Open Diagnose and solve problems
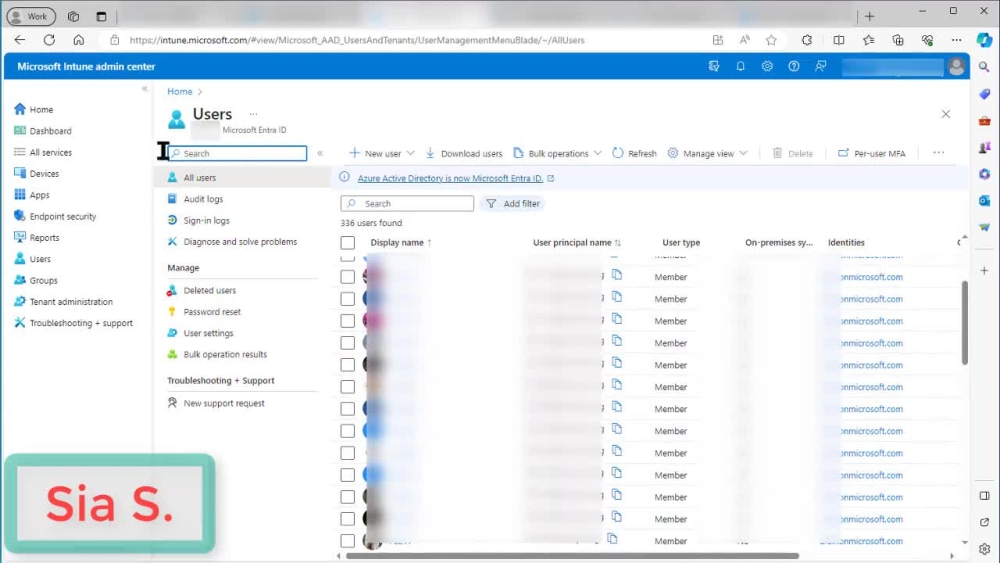 coord(242,242)
